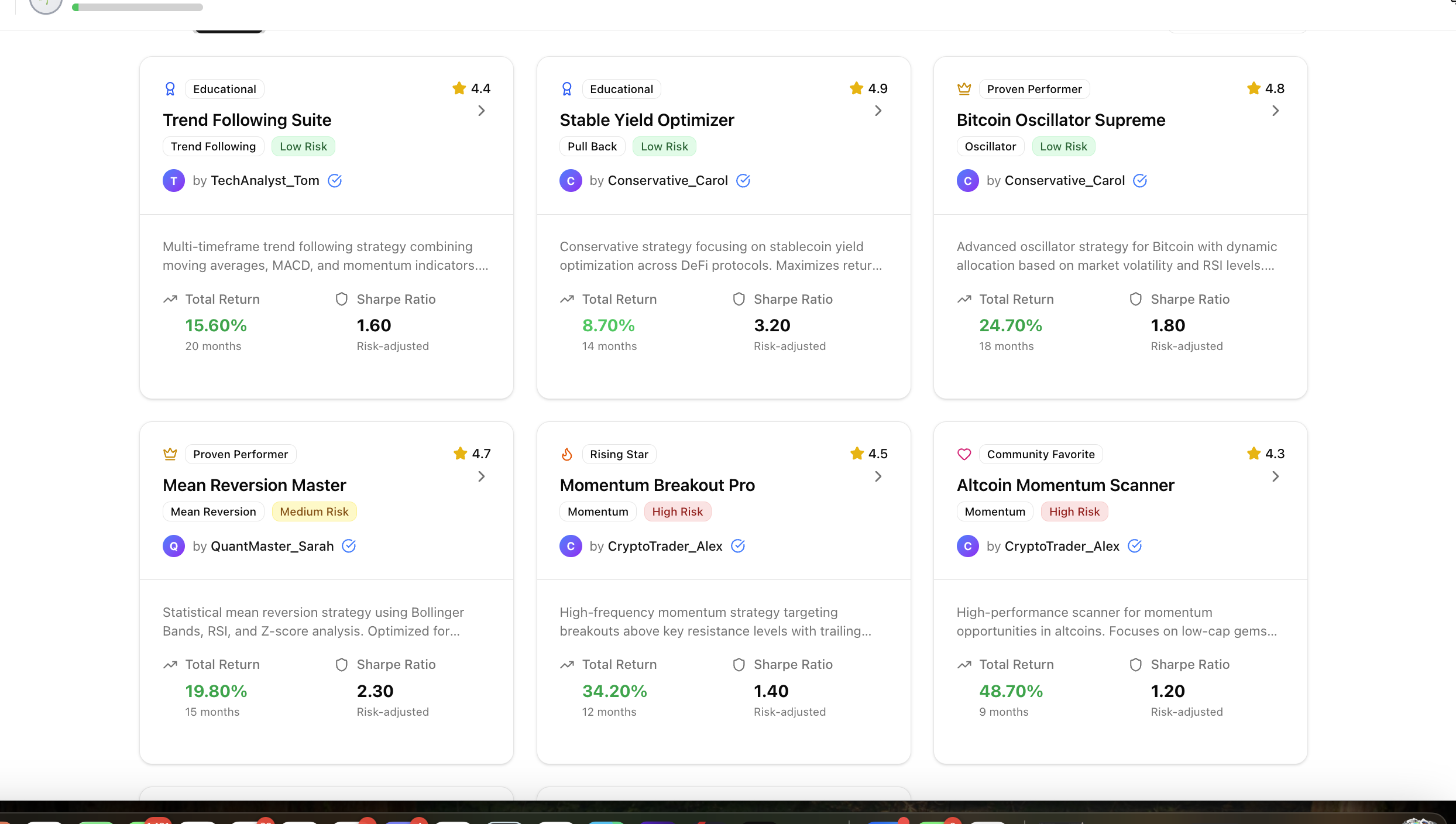The image size is (1456, 824).
Task: Expand Stable Yield Optimizer with its chevron
Action: pyautogui.click(x=878, y=111)
